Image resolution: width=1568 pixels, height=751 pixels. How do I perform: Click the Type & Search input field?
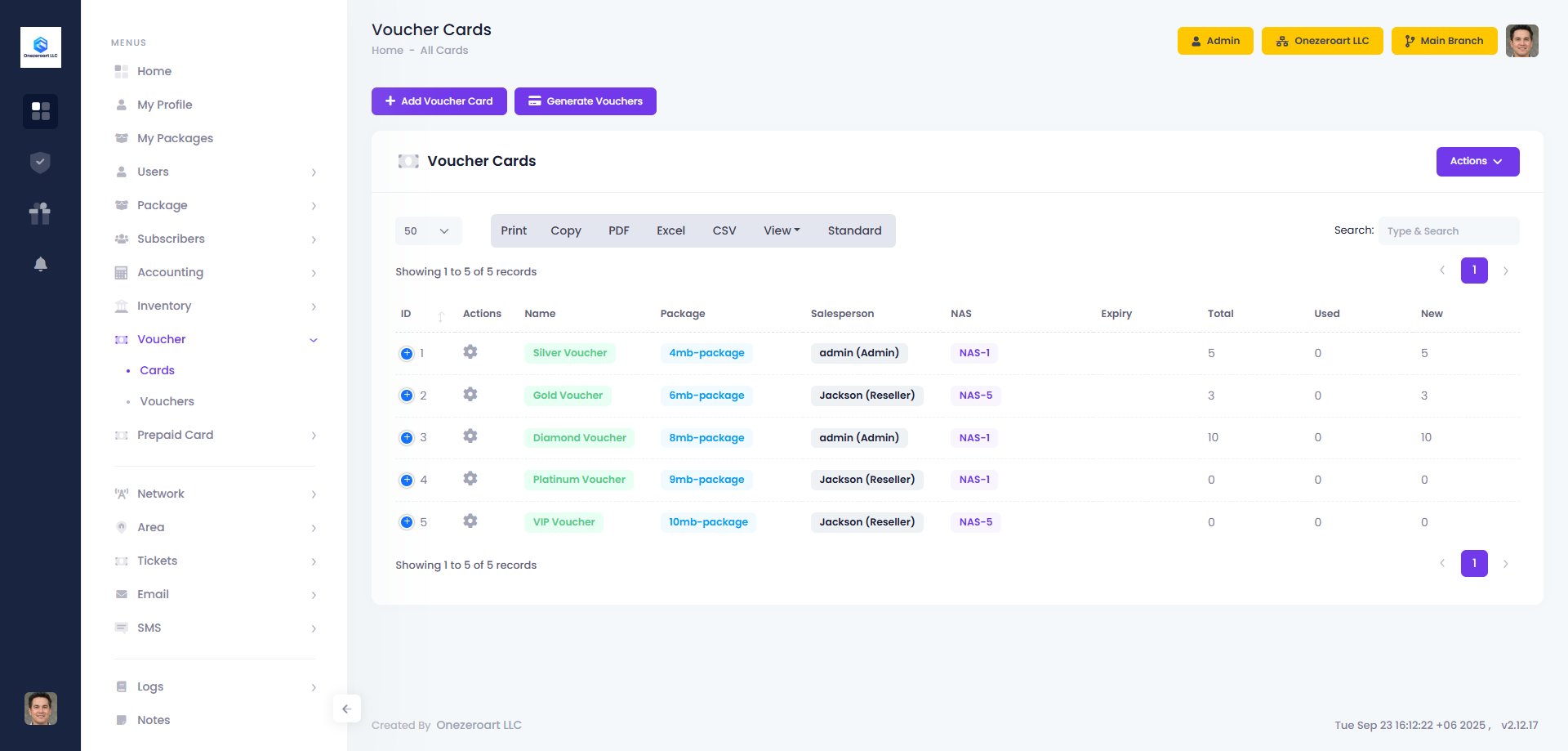(1448, 231)
